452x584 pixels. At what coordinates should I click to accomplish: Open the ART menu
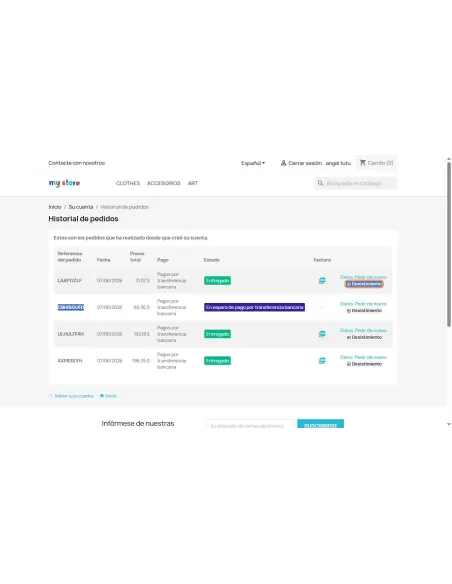point(193,183)
